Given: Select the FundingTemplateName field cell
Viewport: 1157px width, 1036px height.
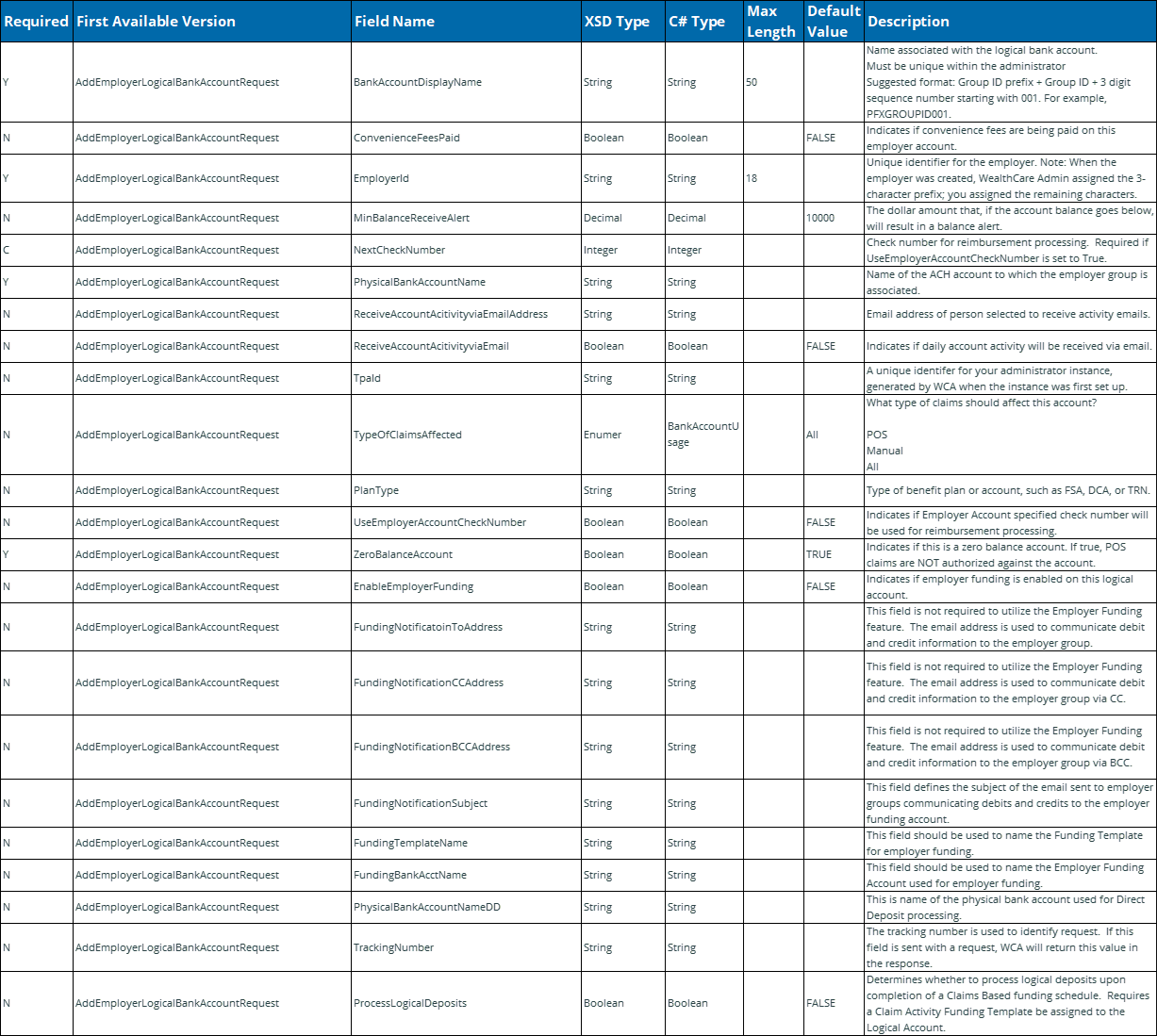Looking at the screenshot, I should click(466, 843).
